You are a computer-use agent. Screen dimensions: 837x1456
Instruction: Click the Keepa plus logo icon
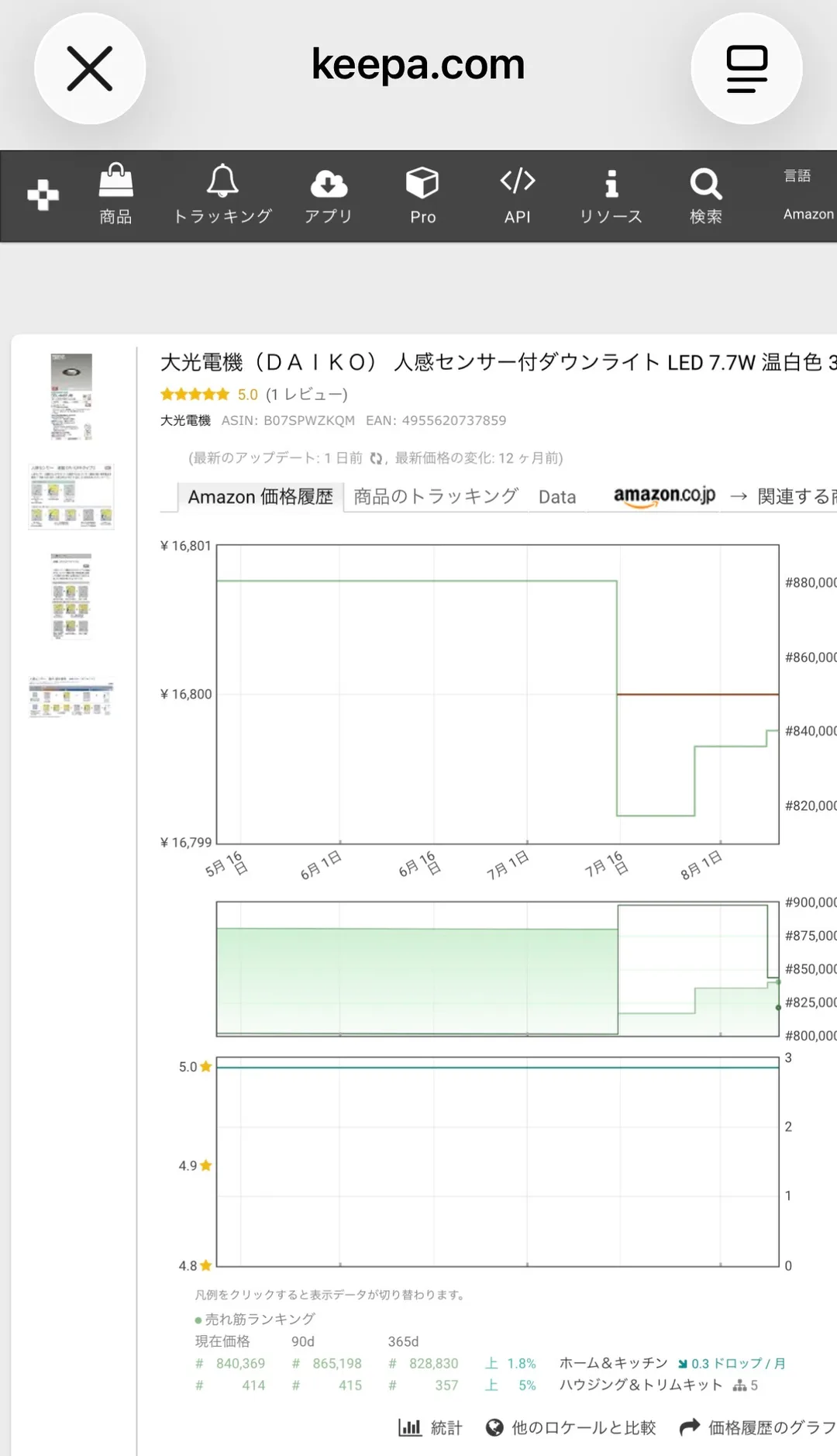43,195
